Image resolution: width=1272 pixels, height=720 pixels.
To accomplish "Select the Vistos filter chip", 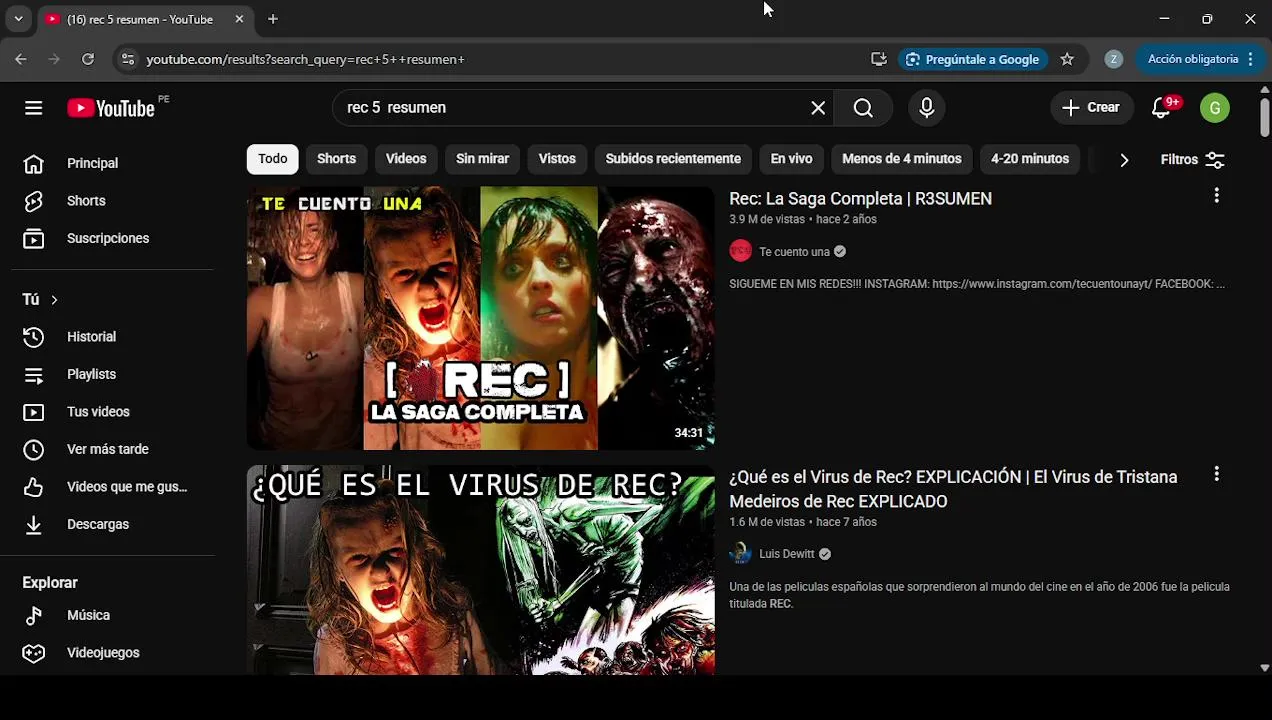I will pos(557,159).
